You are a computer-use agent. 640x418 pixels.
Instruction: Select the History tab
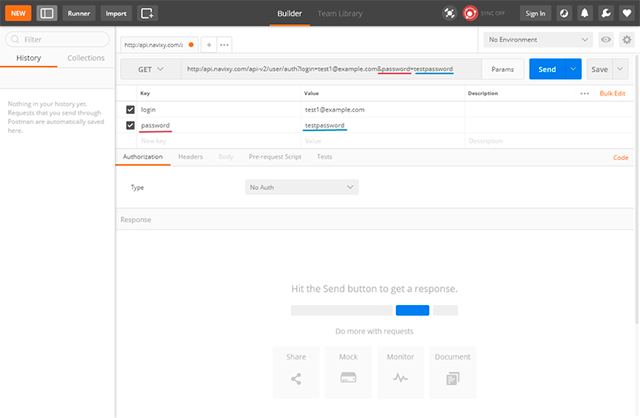tap(29, 58)
